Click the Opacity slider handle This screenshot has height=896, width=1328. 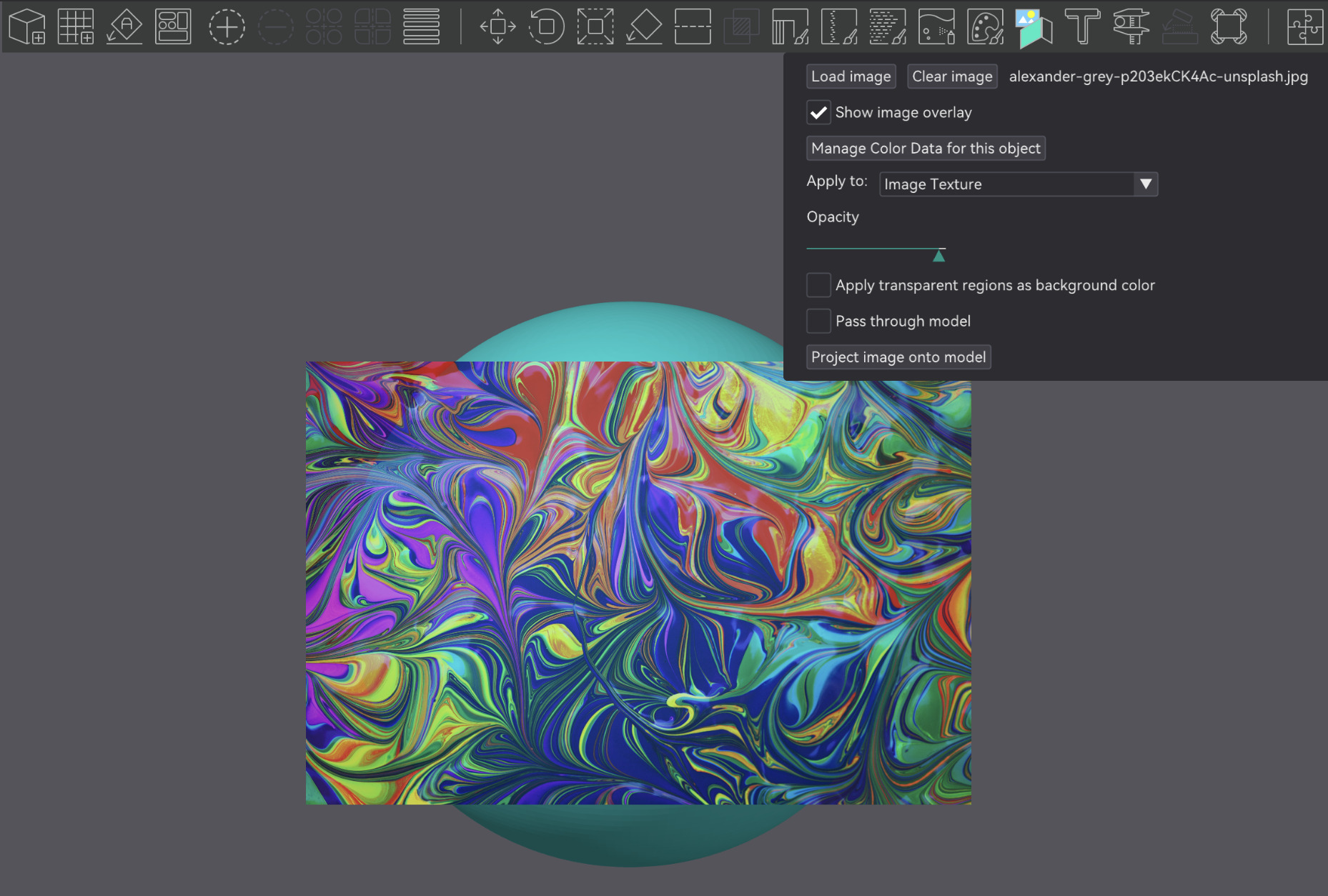[x=939, y=256]
